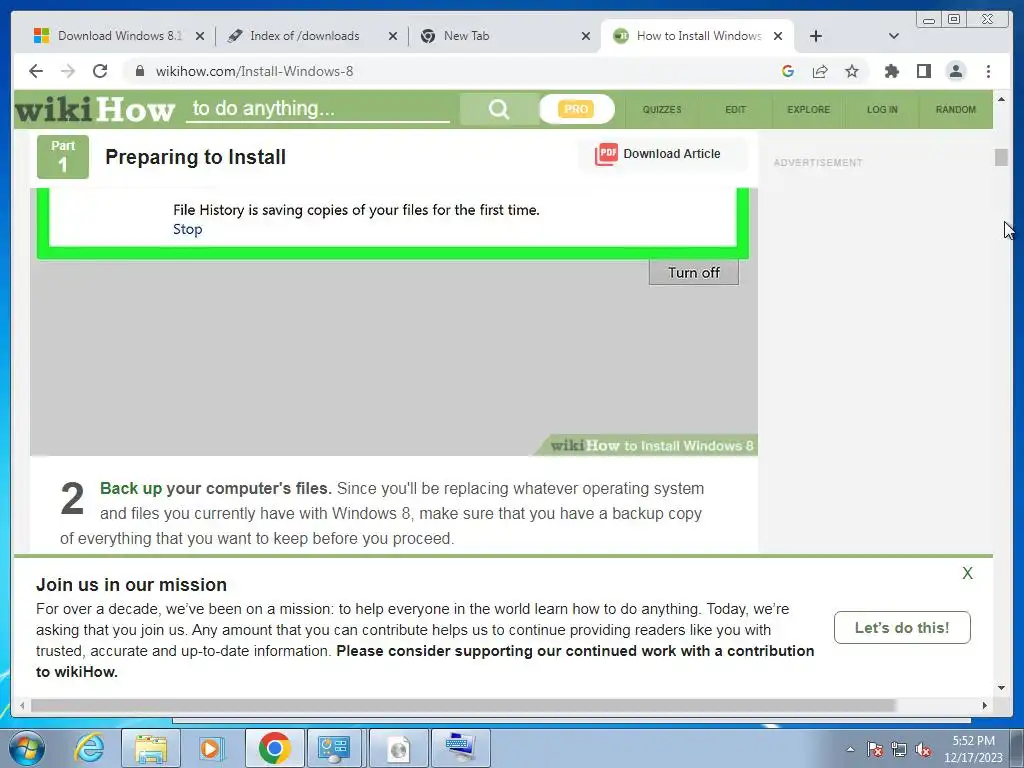The height and width of the screenshot is (768, 1024).
Task: Toggle the Chrome side panel
Action: point(923,71)
